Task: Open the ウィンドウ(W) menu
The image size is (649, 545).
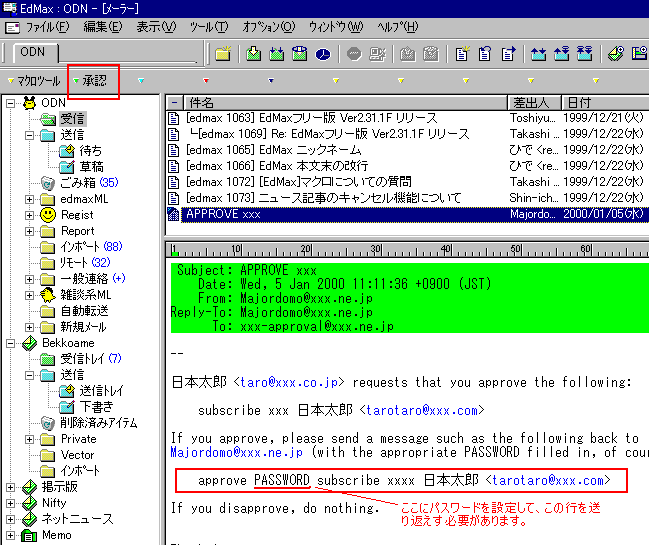Action: (x=336, y=27)
